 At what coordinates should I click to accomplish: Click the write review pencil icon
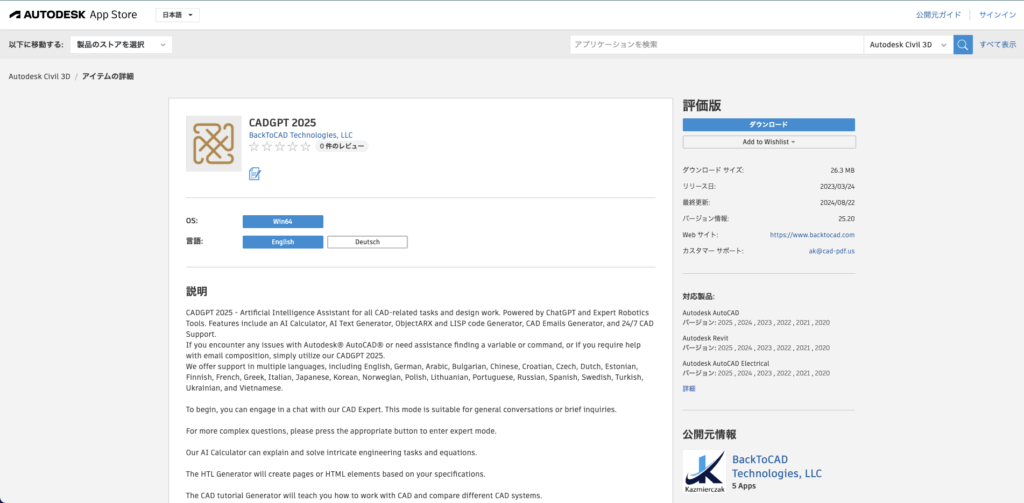(x=255, y=174)
